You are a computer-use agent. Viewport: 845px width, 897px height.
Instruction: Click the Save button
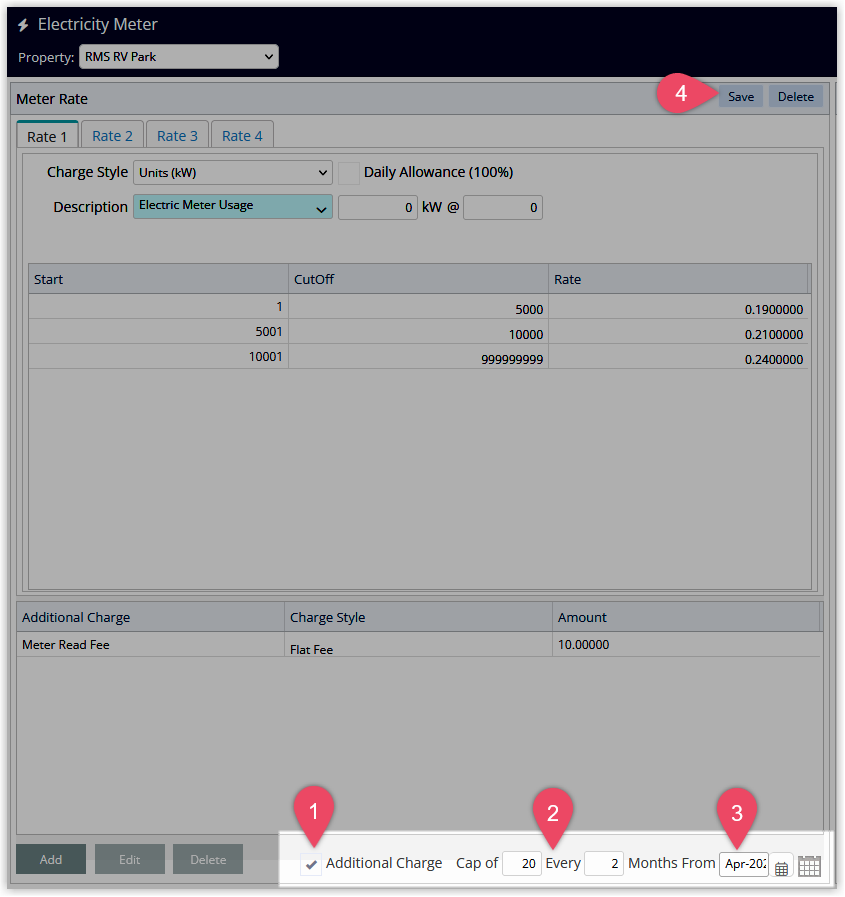[x=740, y=97]
